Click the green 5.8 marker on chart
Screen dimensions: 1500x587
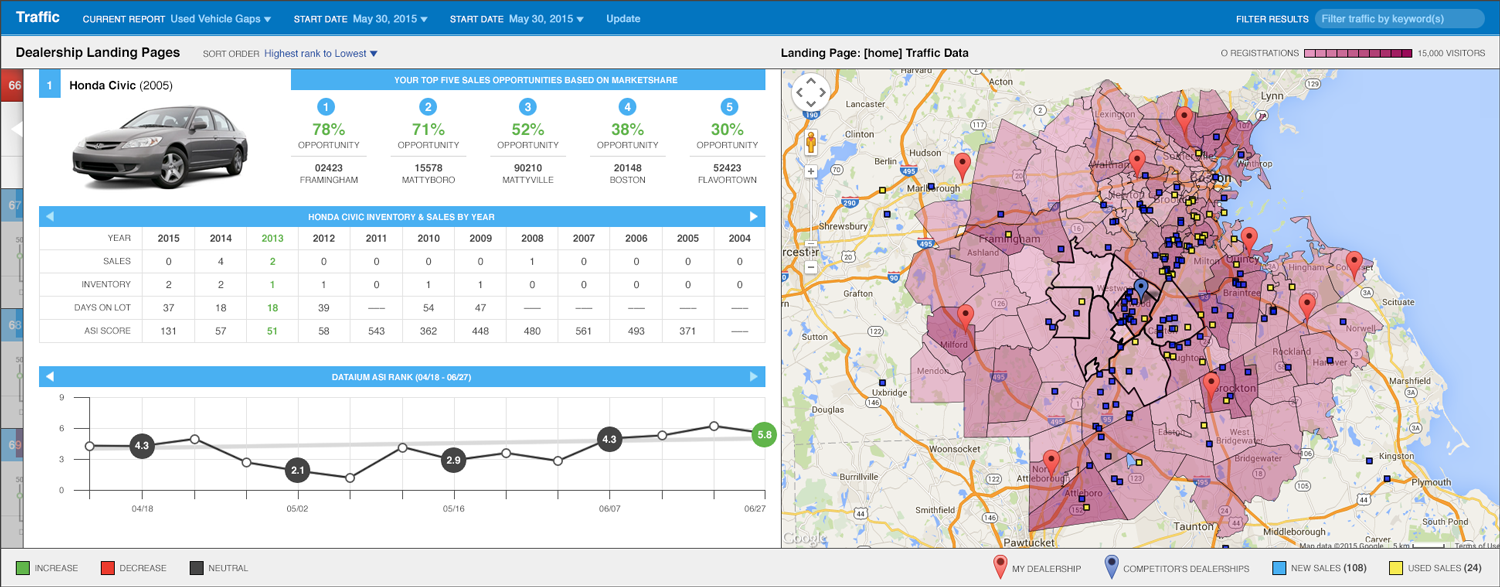tap(766, 435)
